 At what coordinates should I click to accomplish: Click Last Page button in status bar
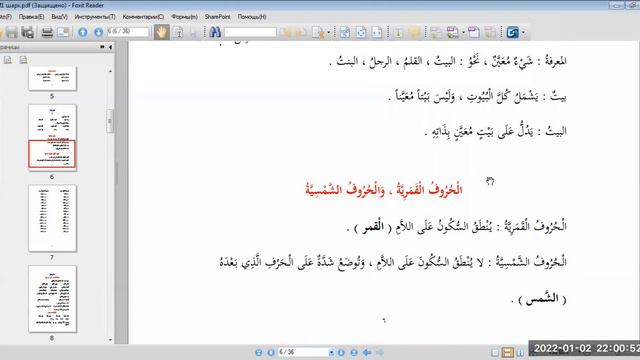[x=353, y=352]
